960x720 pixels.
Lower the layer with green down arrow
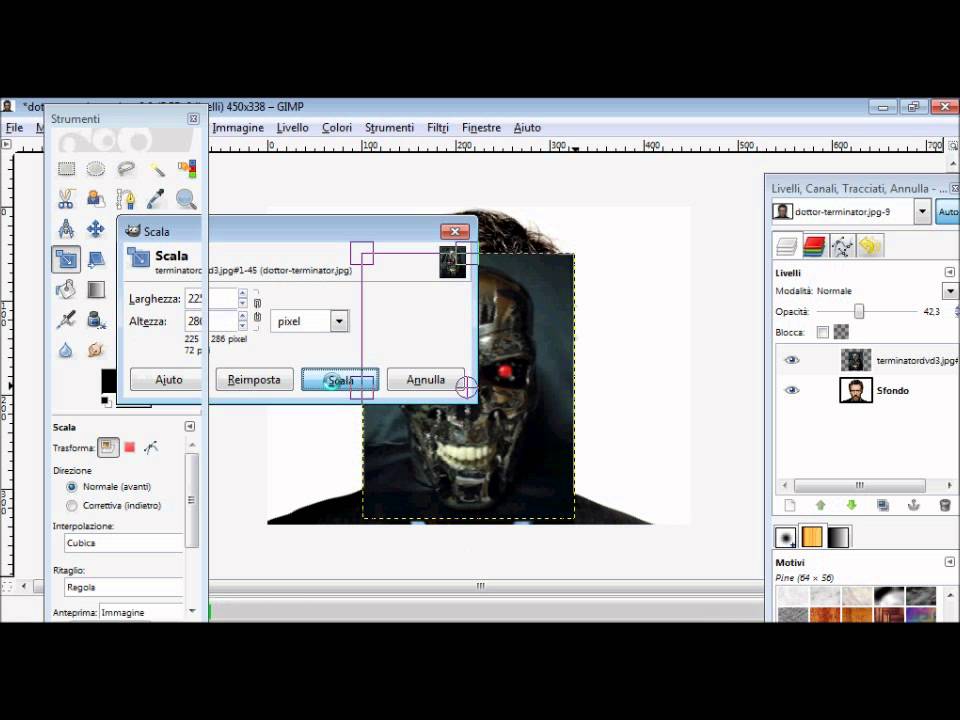(852, 505)
